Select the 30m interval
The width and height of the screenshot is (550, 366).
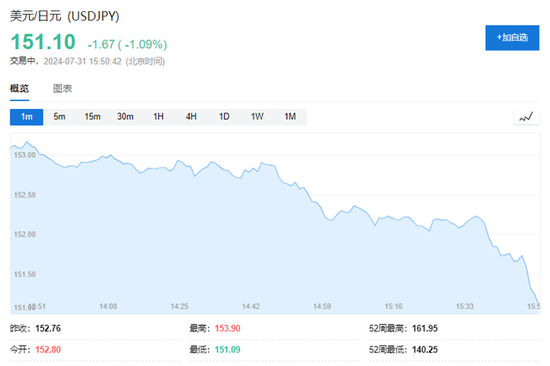click(x=125, y=117)
